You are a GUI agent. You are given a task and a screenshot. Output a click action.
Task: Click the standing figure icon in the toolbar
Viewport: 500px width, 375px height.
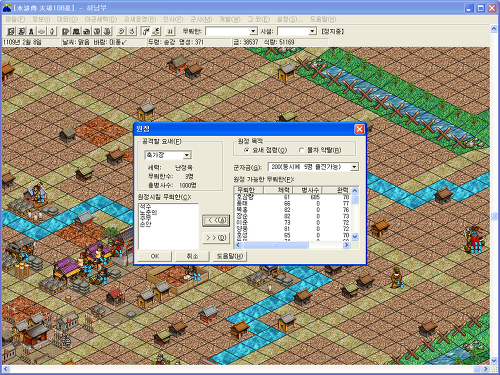point(31,31)
